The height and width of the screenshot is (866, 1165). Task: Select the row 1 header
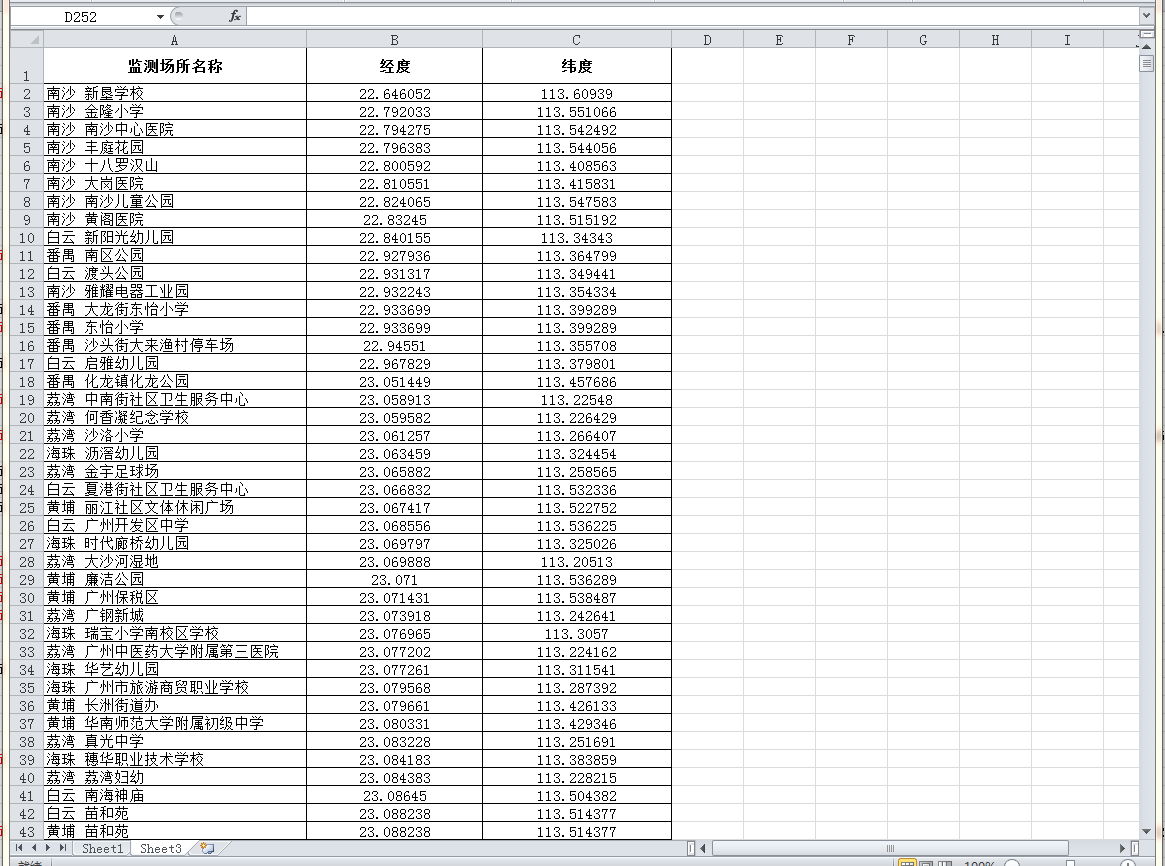tap(27, 65)
